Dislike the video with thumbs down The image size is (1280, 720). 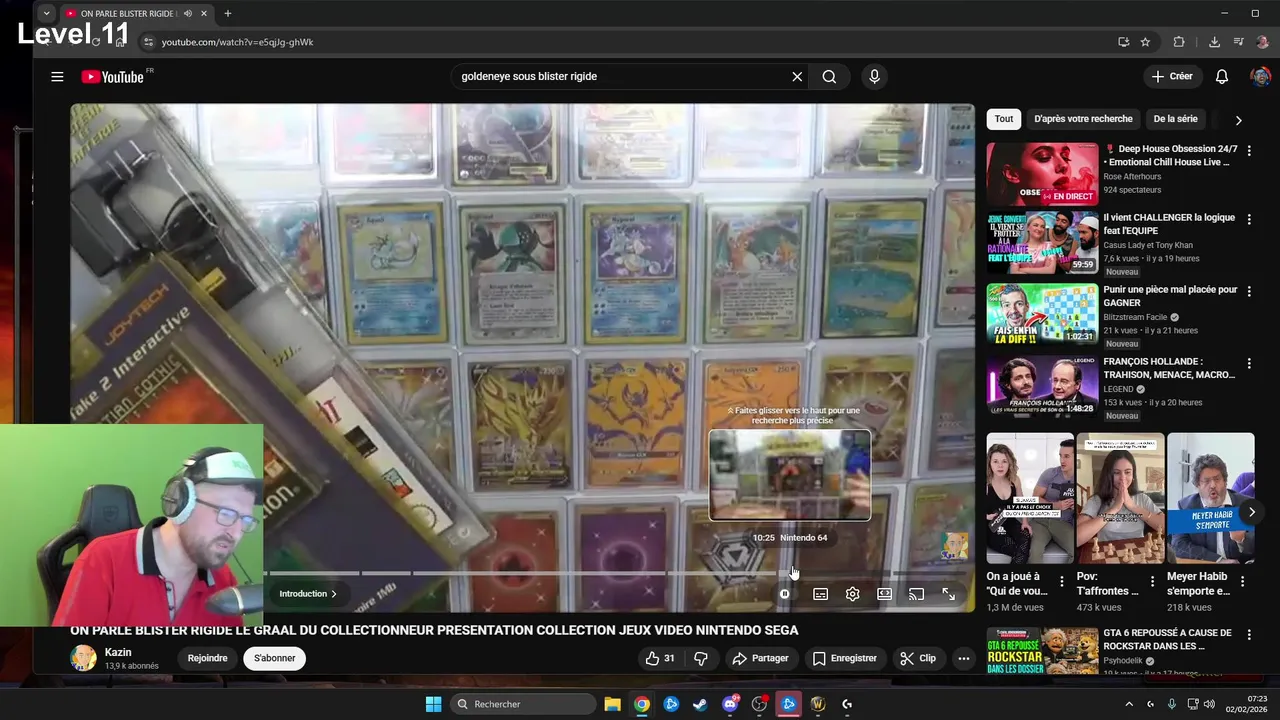(701, 658)
